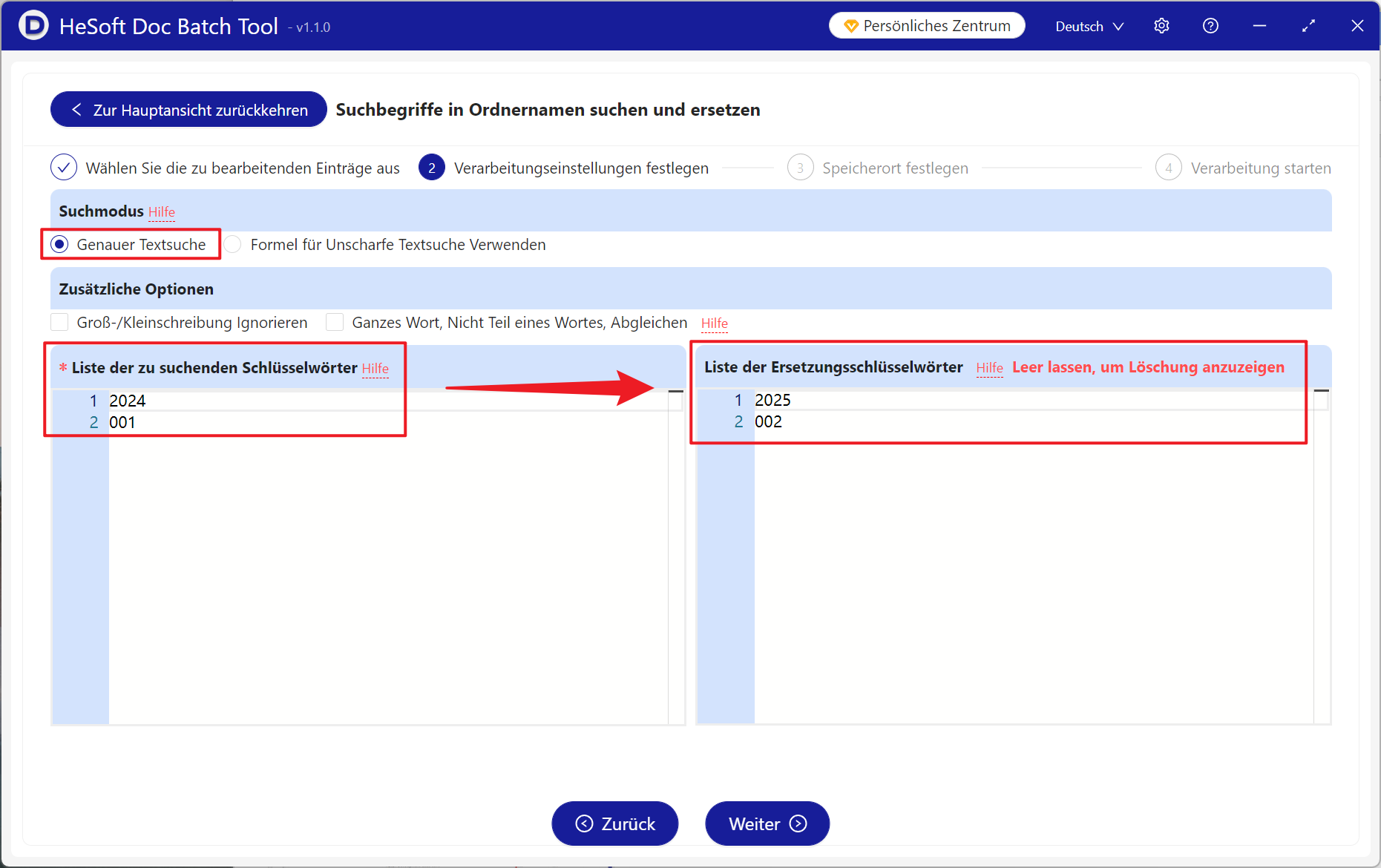
Task: Click empty area of replacement keywords editor
Action: 1034,579
